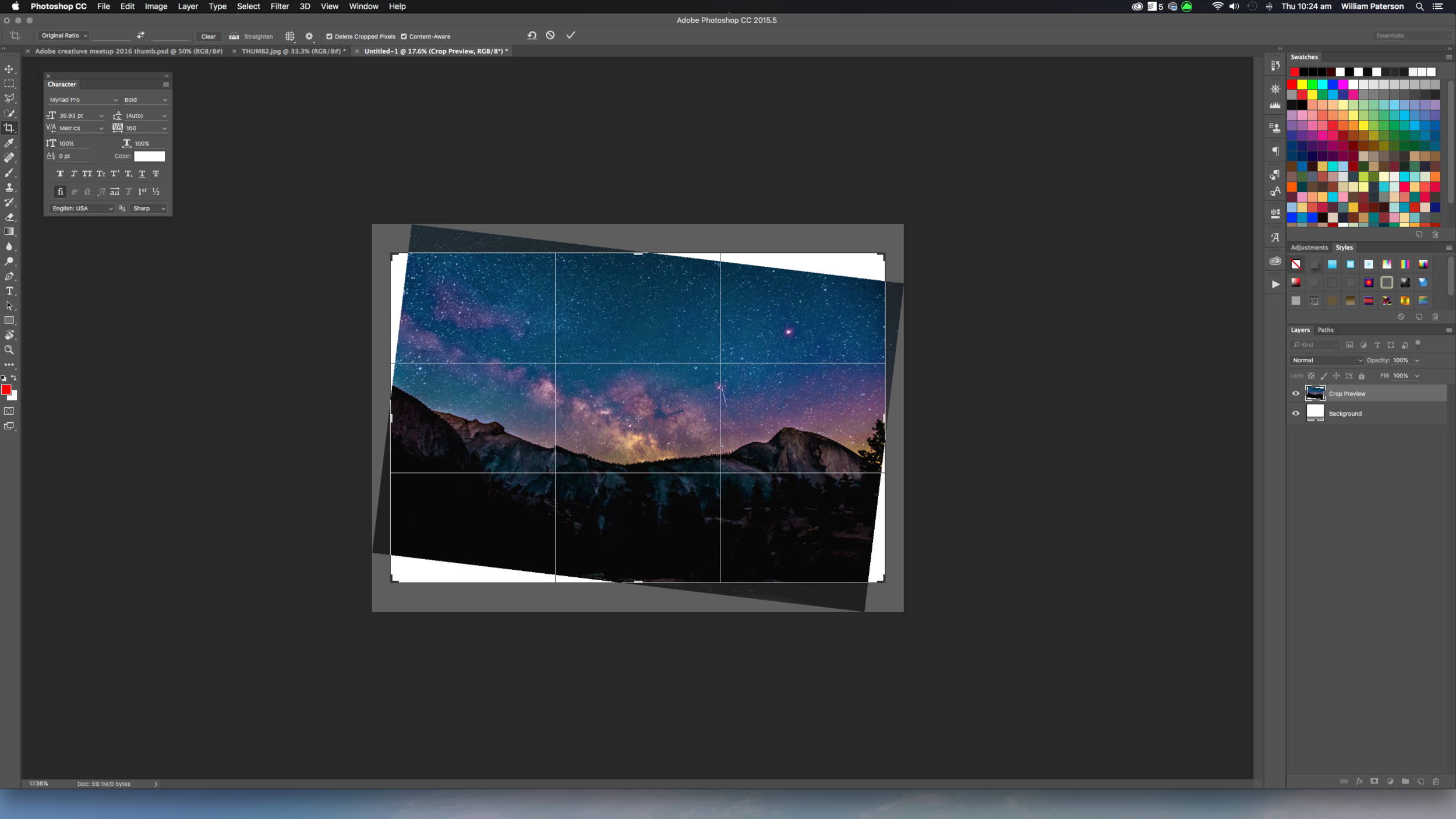Select the Path Selection tool
1456x819 pixels.
(x=9, y=306)
